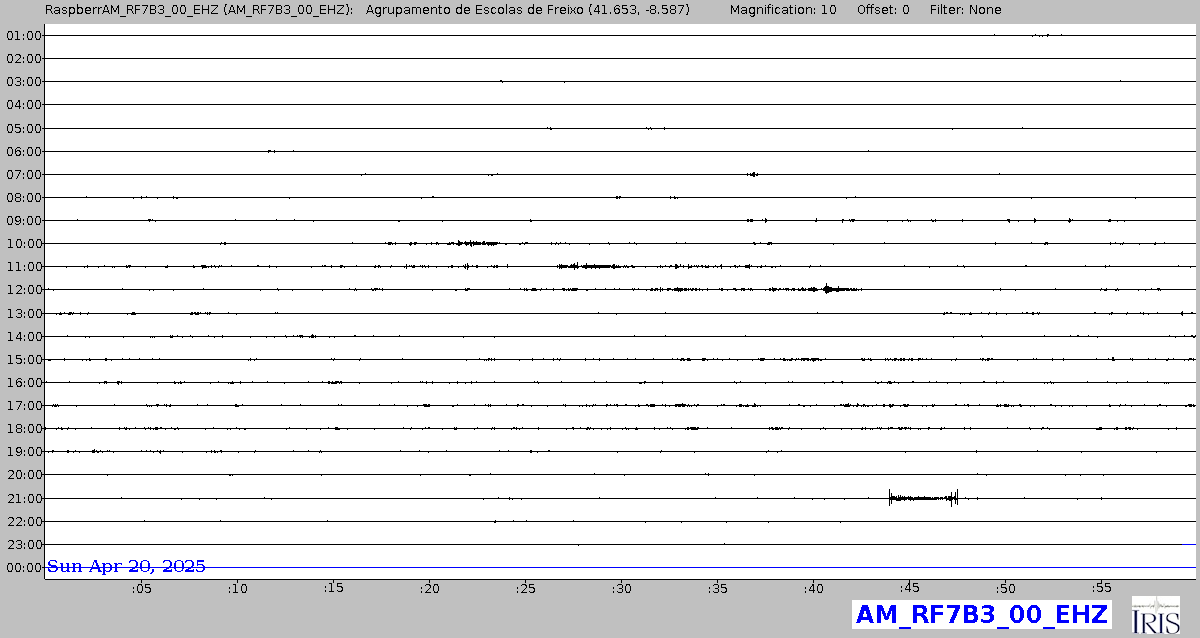
Task: Click the 01:00 hour label
Action: point(24,36)
